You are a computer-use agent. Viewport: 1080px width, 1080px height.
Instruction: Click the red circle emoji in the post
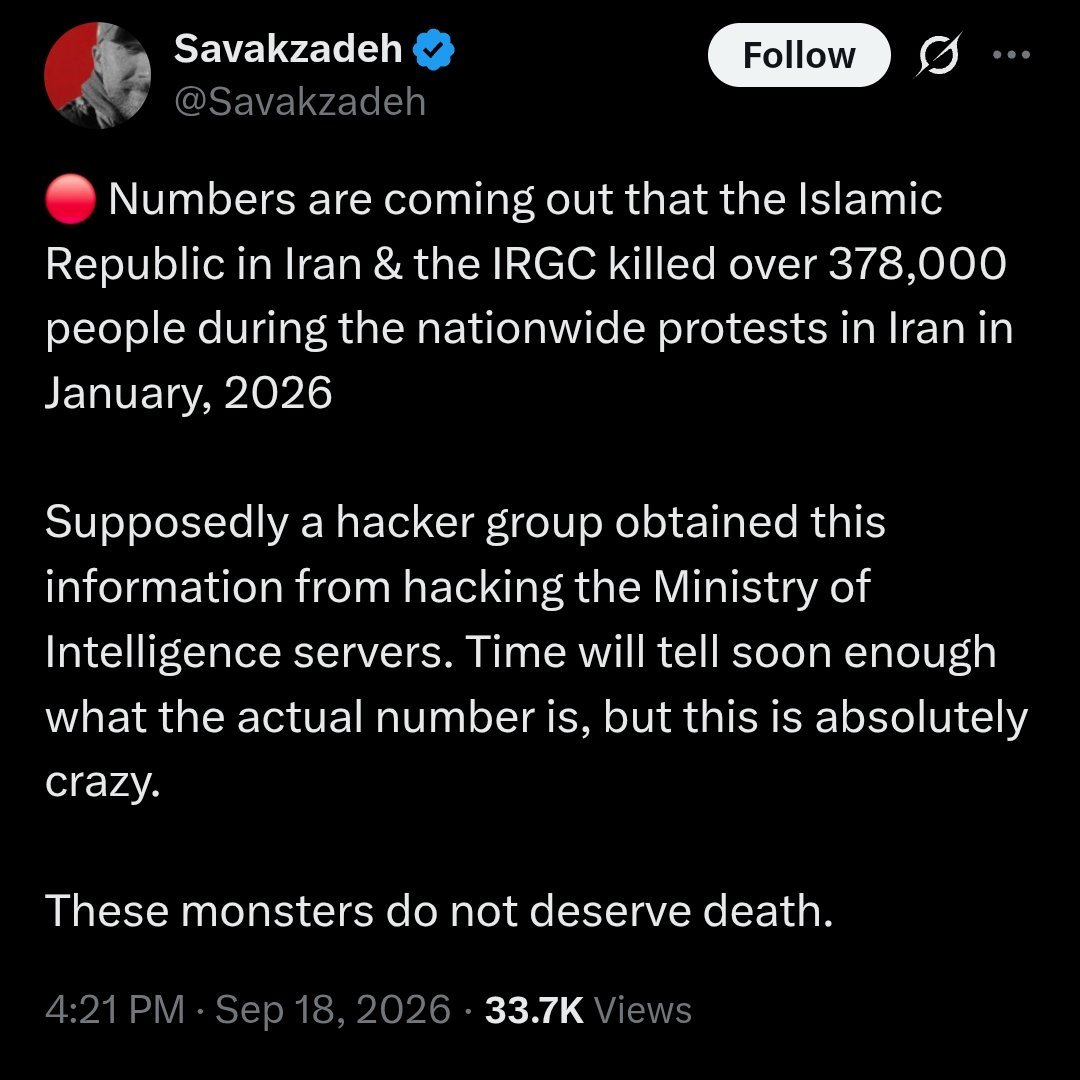pyautogui.click(x=70, y=199)
